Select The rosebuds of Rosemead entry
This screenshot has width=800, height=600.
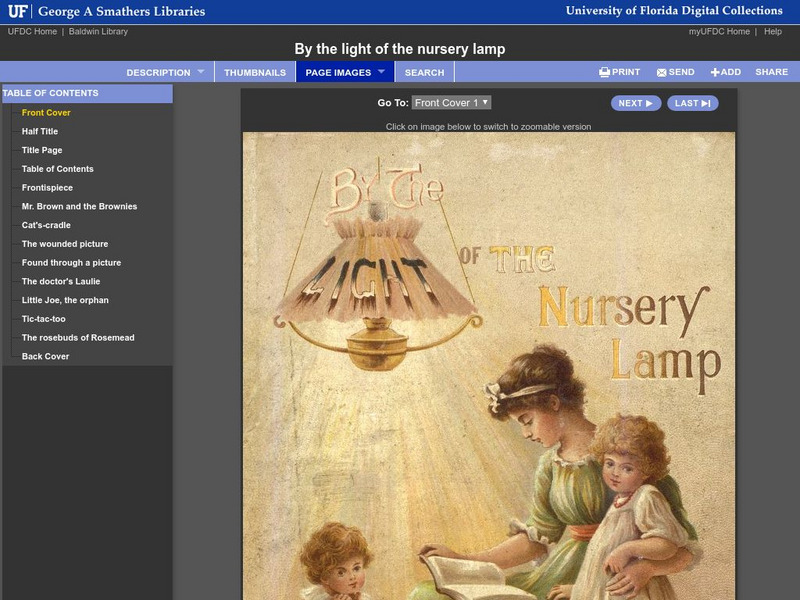click(78, 338)
